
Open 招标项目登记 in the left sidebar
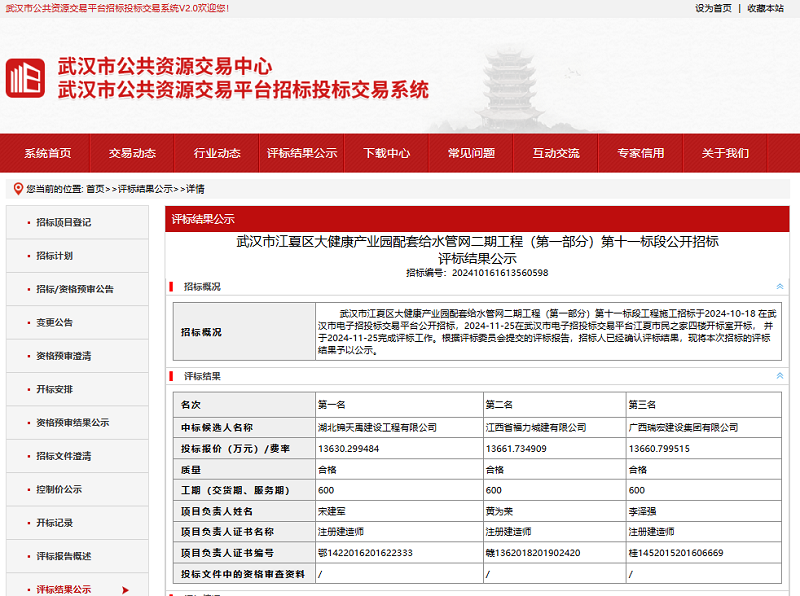[x=63, y=222]
